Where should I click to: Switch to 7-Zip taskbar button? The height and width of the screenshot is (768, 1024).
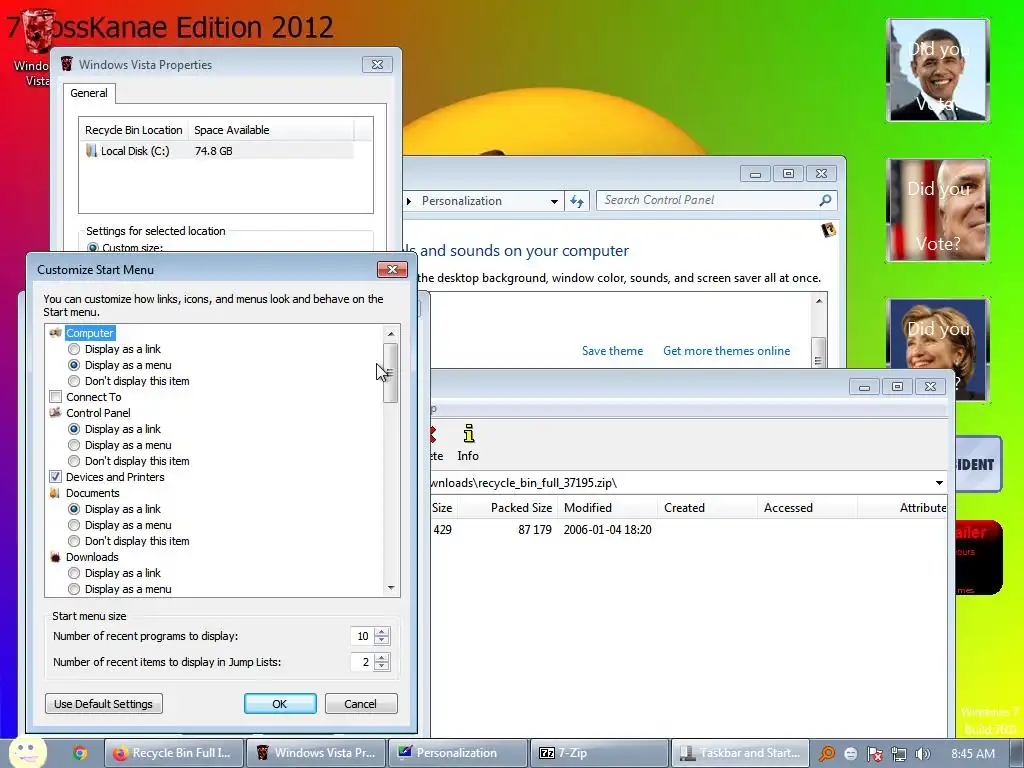600,753
